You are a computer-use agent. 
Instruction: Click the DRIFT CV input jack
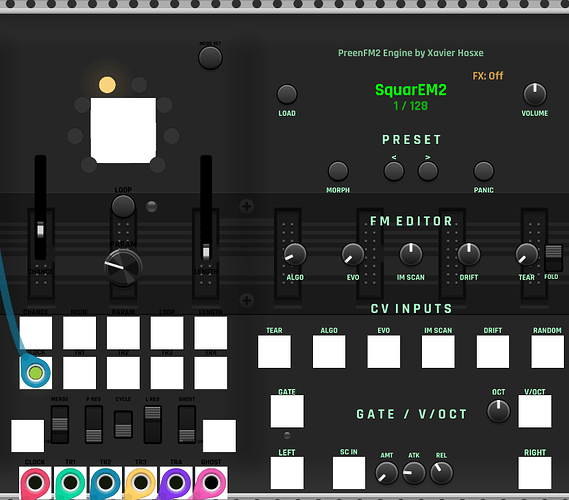click(493, 352)
